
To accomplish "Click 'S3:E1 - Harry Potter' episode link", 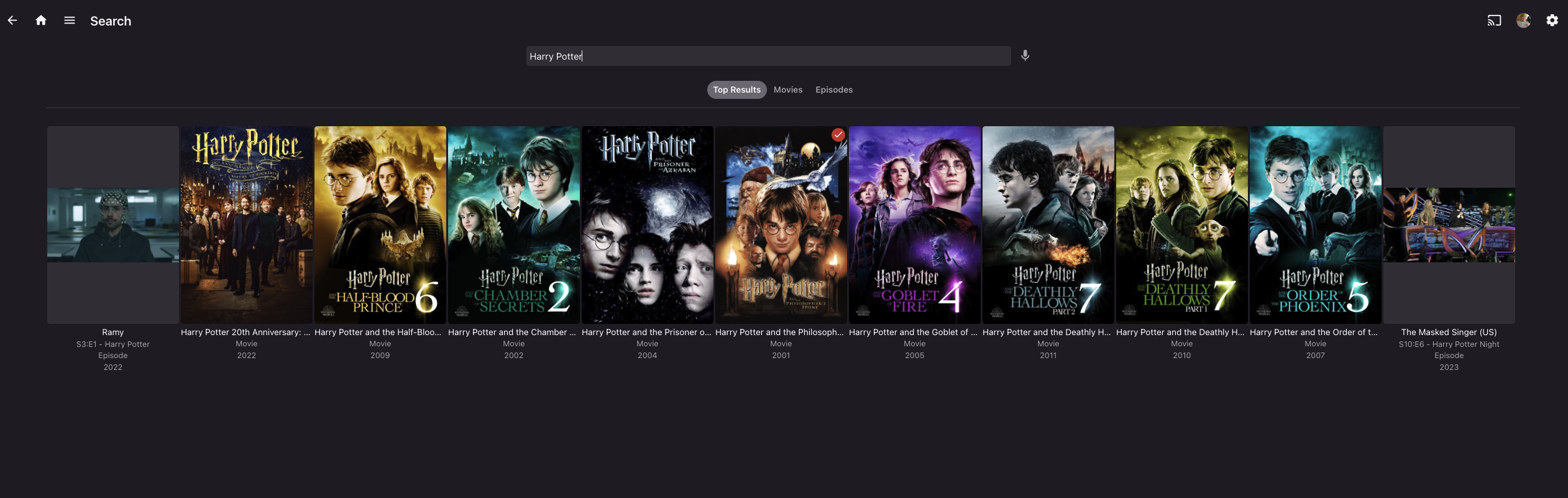I will point(113,344).
